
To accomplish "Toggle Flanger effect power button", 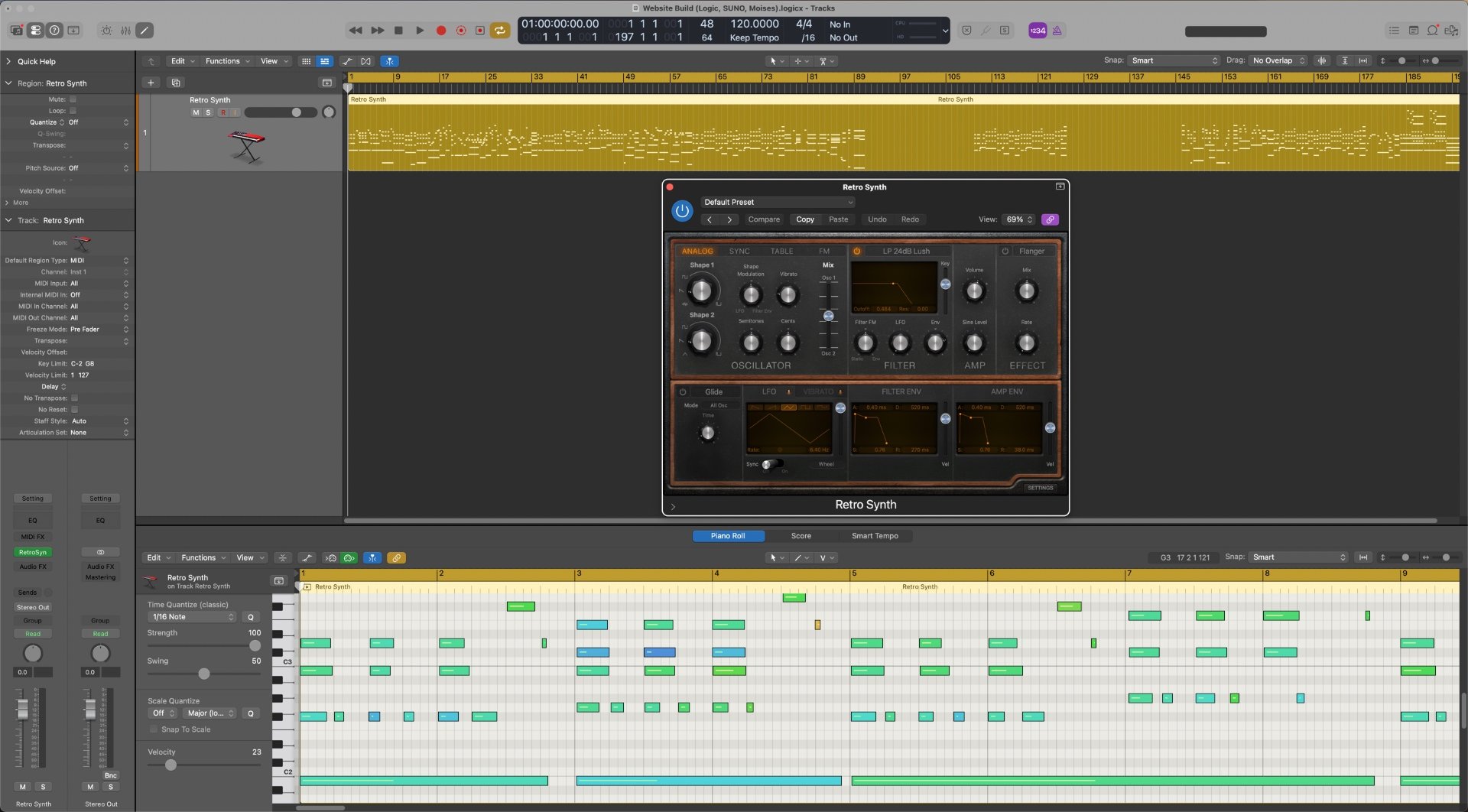I will point(1005,251).
